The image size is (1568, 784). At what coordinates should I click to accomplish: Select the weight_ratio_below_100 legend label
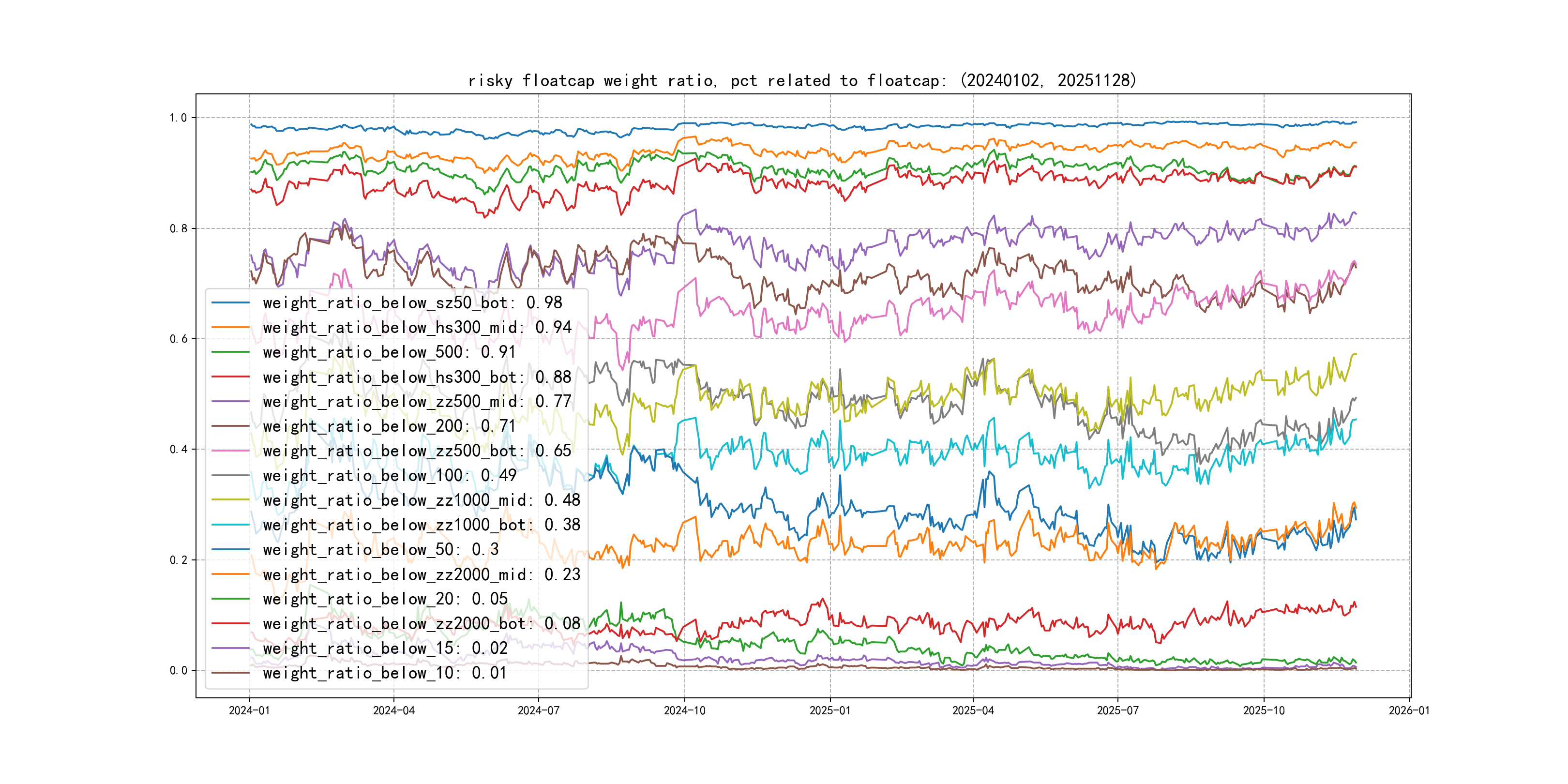click(390, 475)
